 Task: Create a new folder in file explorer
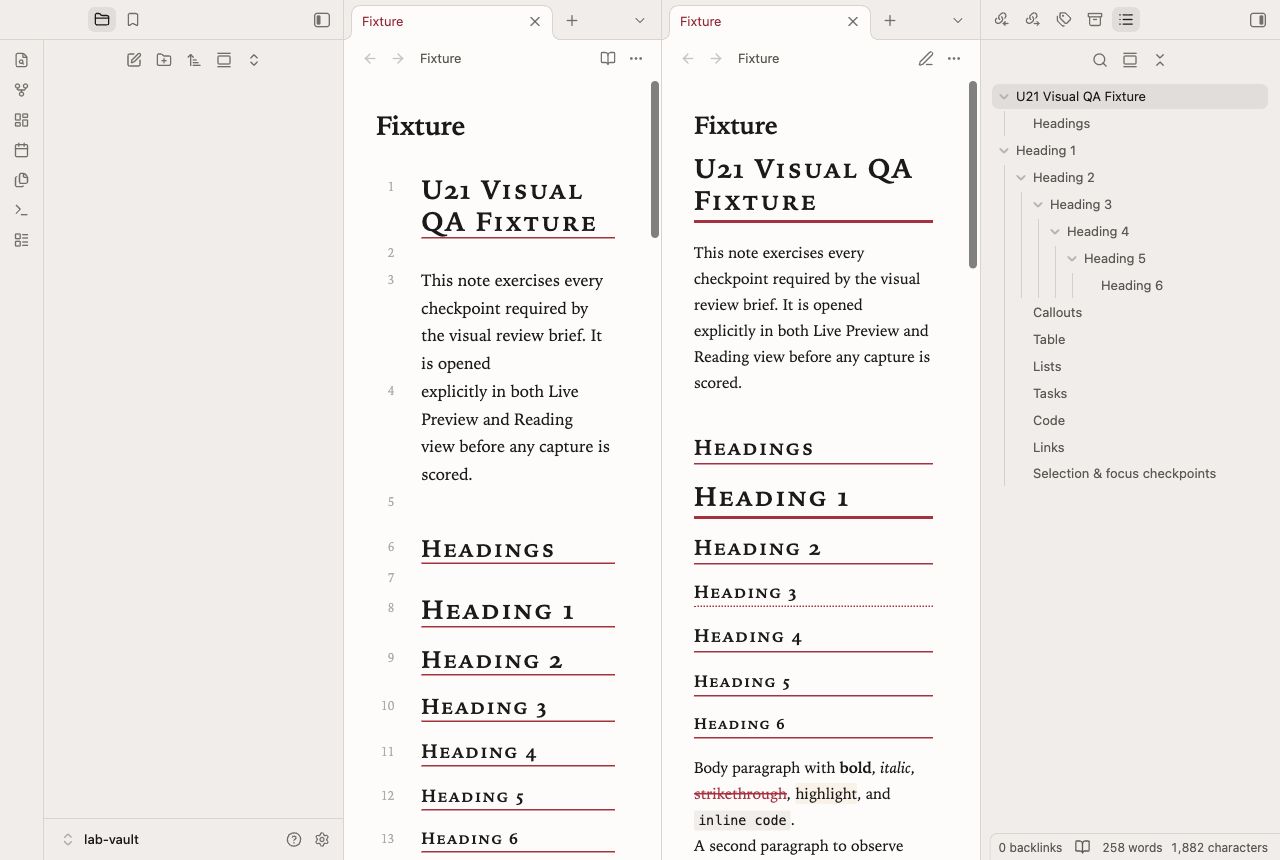pyautogui.click(x=164, y=60)
